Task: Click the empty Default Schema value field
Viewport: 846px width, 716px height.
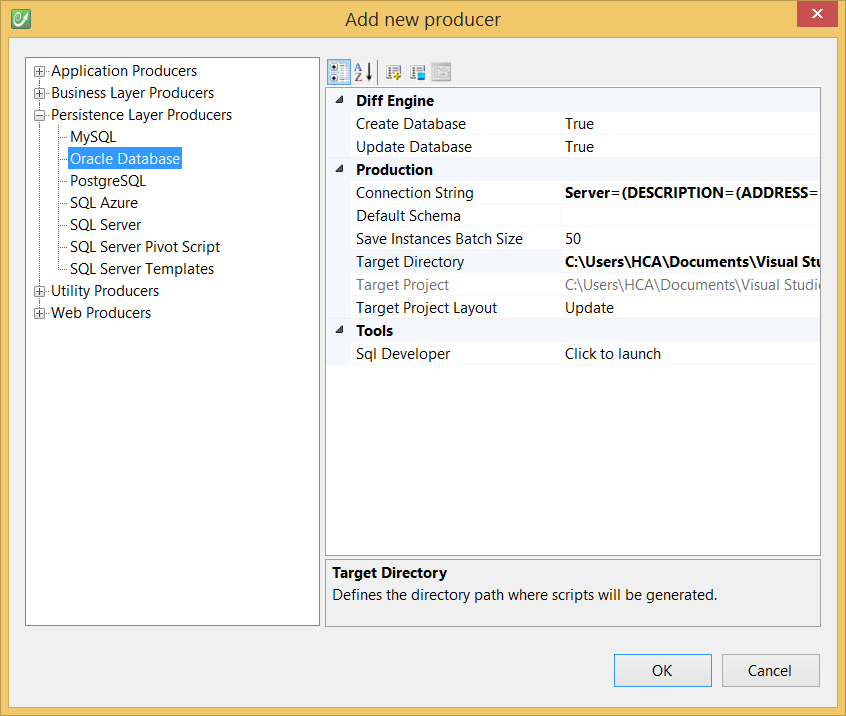Action: click(690, 216)
